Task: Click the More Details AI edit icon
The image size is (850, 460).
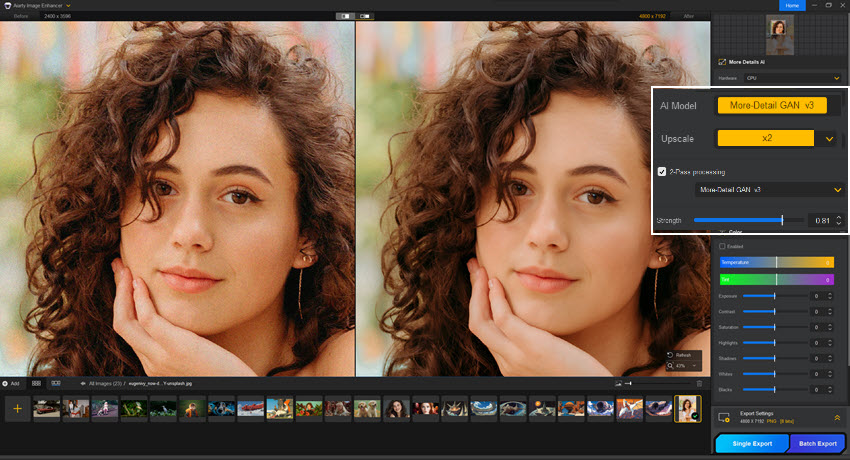Action: click(722, 62)
